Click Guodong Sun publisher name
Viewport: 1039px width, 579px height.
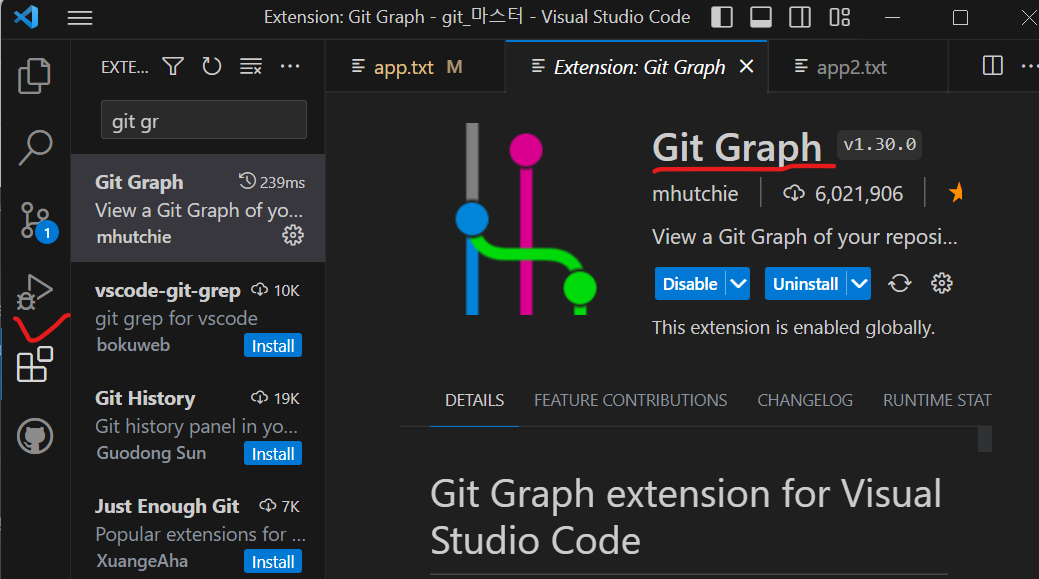[x=151, y=453]
